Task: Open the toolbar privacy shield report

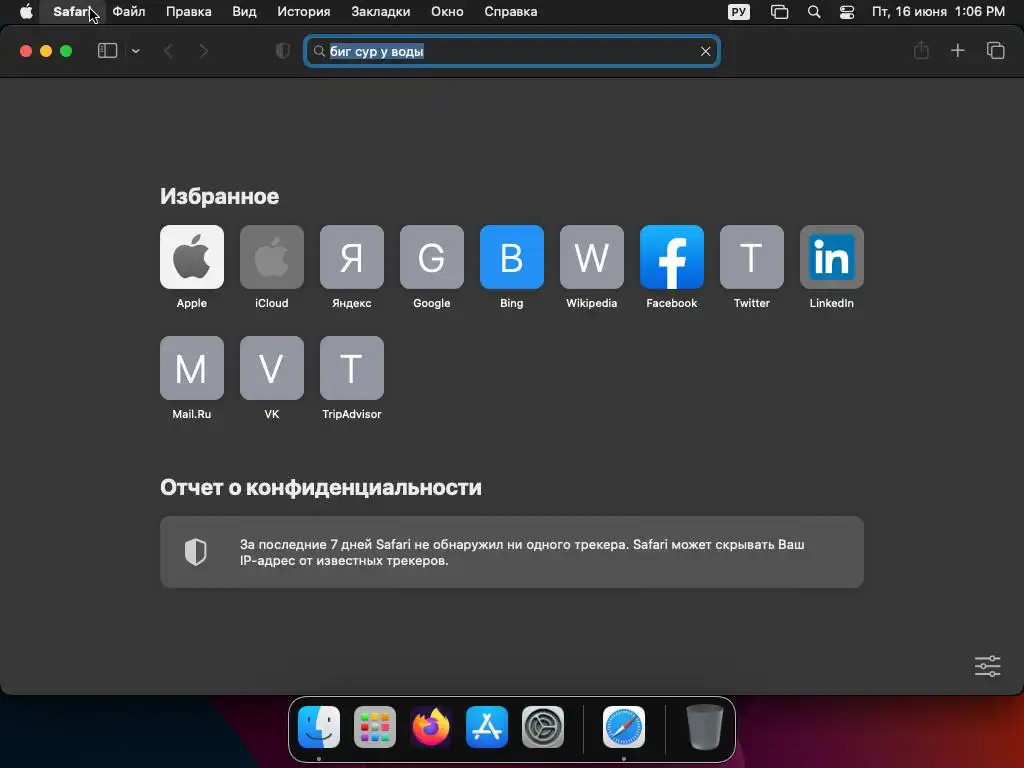Action: click(283, 51)
